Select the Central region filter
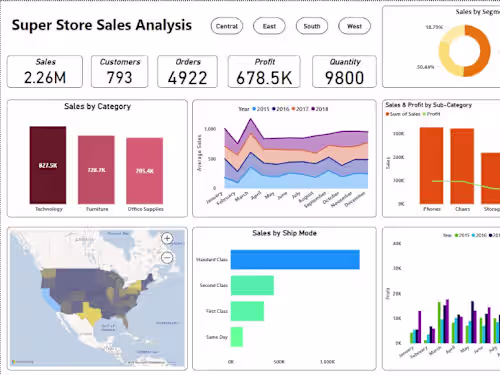 pyautogui.click(x=227, y=26)
